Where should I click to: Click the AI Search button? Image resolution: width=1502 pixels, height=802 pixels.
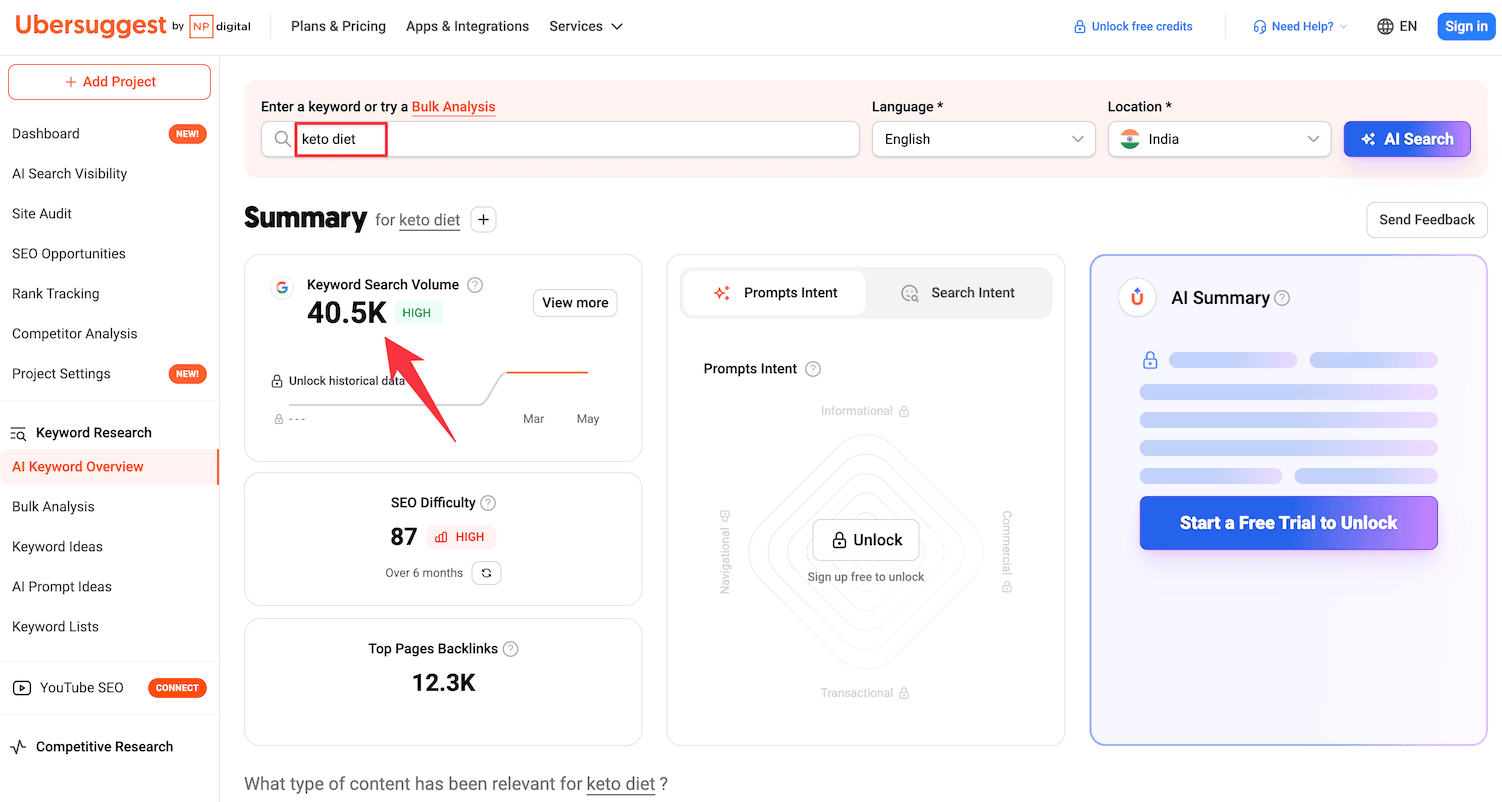click(1407, 139)
